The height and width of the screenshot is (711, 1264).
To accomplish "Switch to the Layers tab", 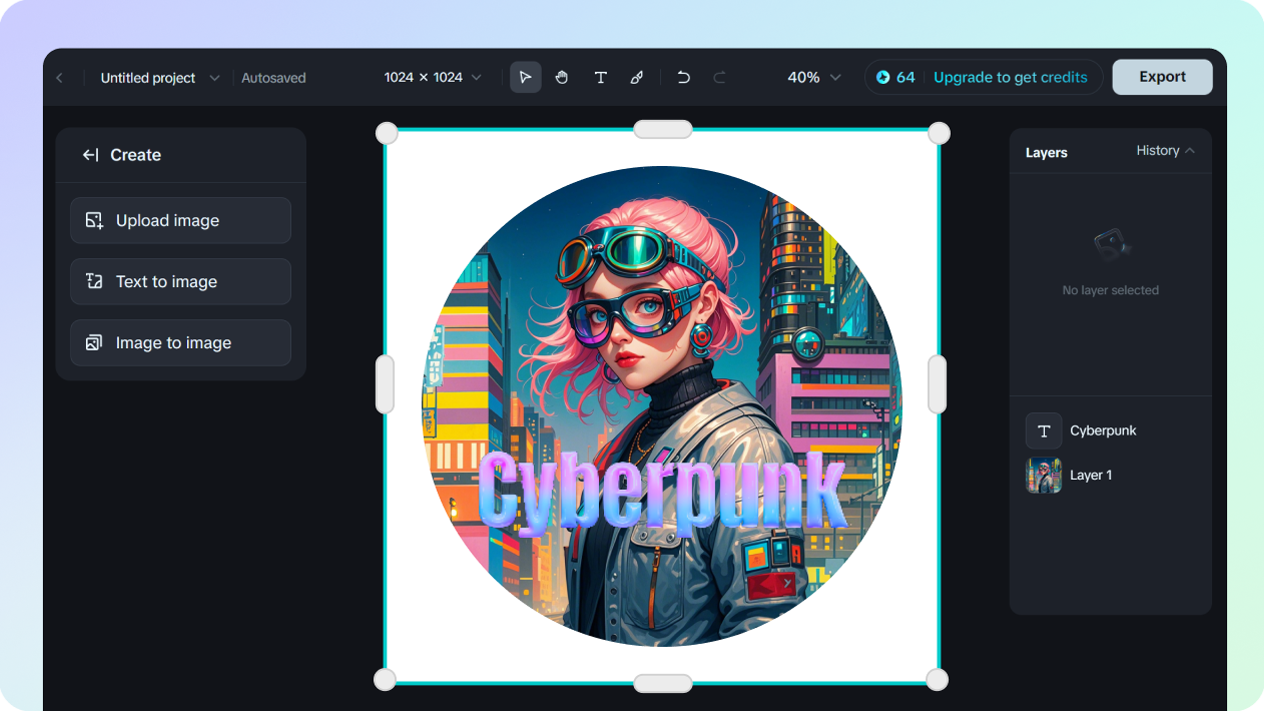I will click(1046, 153).
